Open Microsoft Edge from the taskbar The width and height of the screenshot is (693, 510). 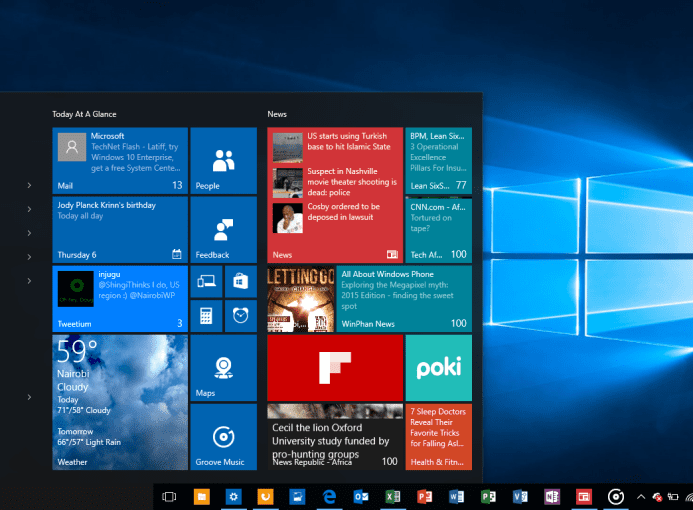pos(328,496)
